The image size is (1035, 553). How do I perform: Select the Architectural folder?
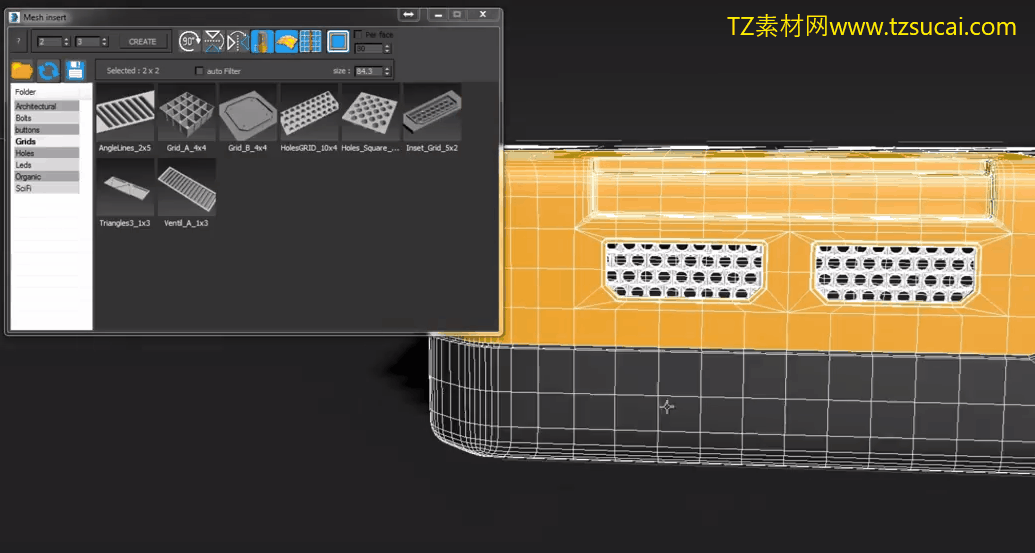(46, 106)
